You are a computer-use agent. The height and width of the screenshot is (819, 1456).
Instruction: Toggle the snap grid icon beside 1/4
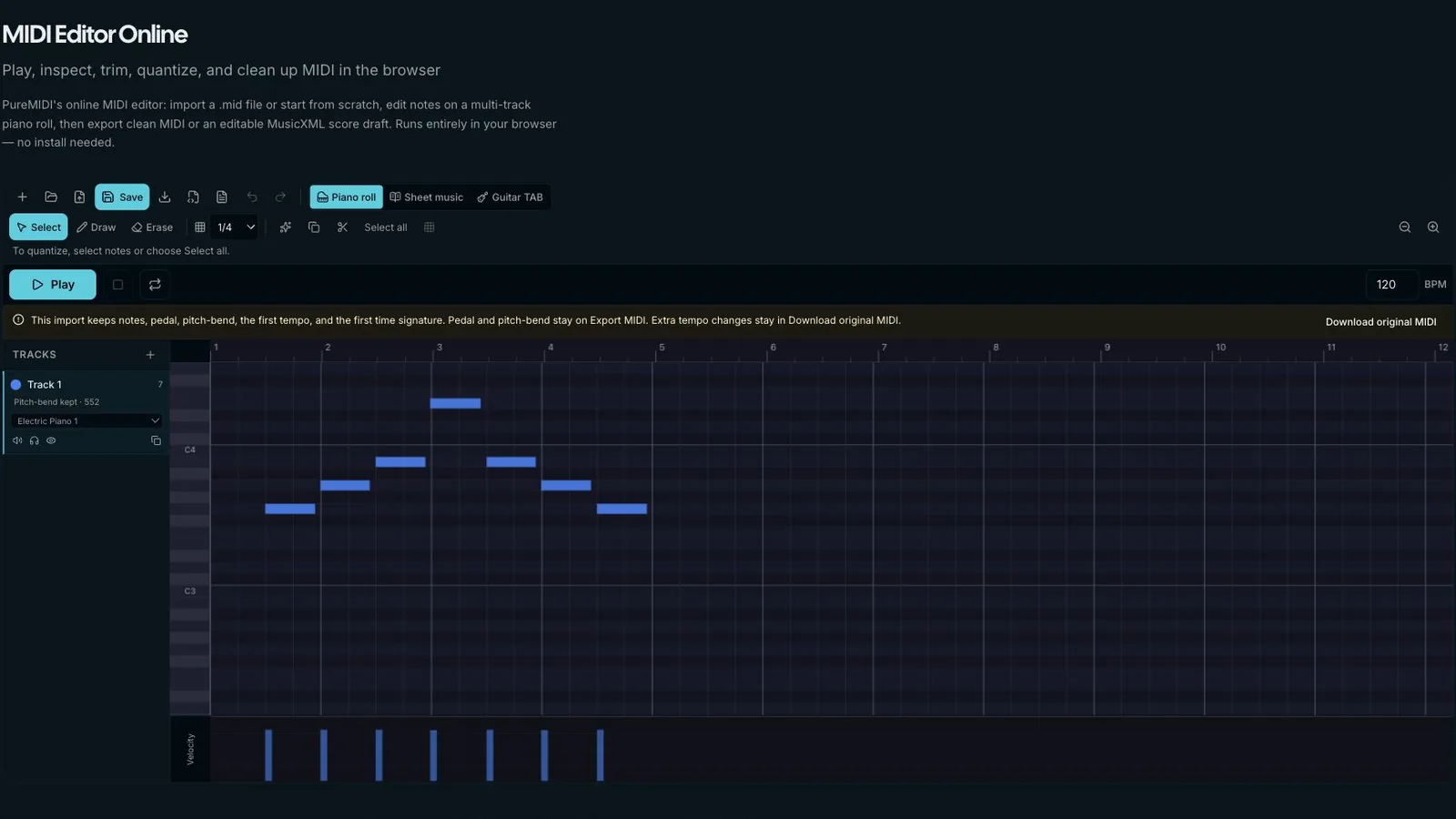point(200,227)
